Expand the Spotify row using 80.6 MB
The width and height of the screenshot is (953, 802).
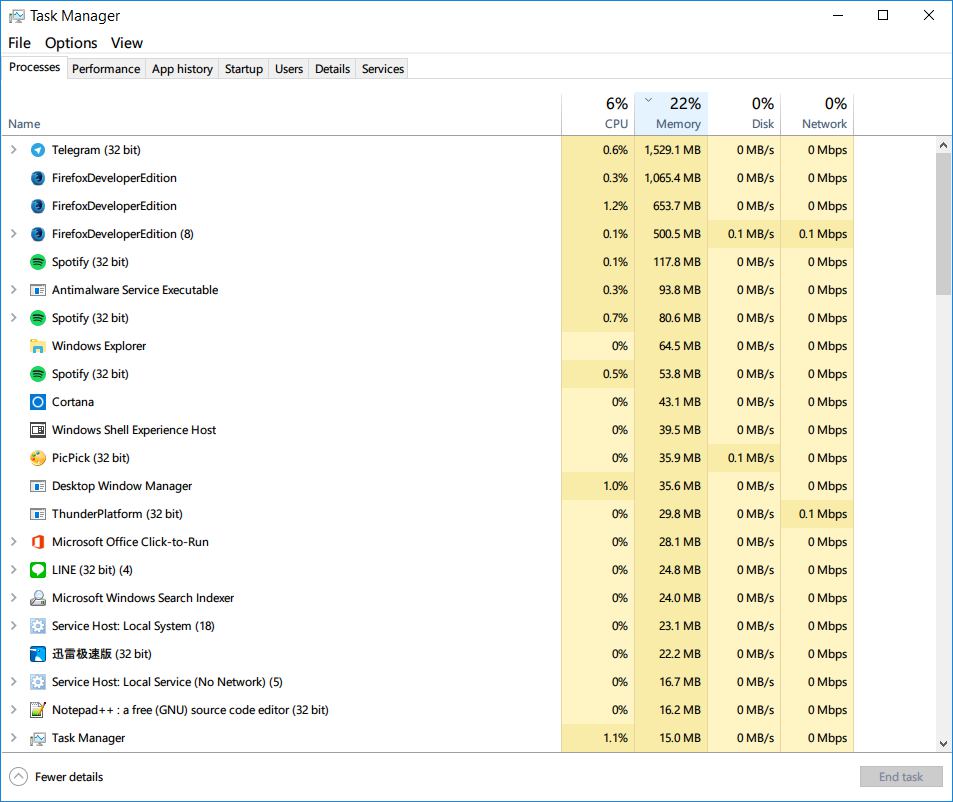[x=13, y=317]
